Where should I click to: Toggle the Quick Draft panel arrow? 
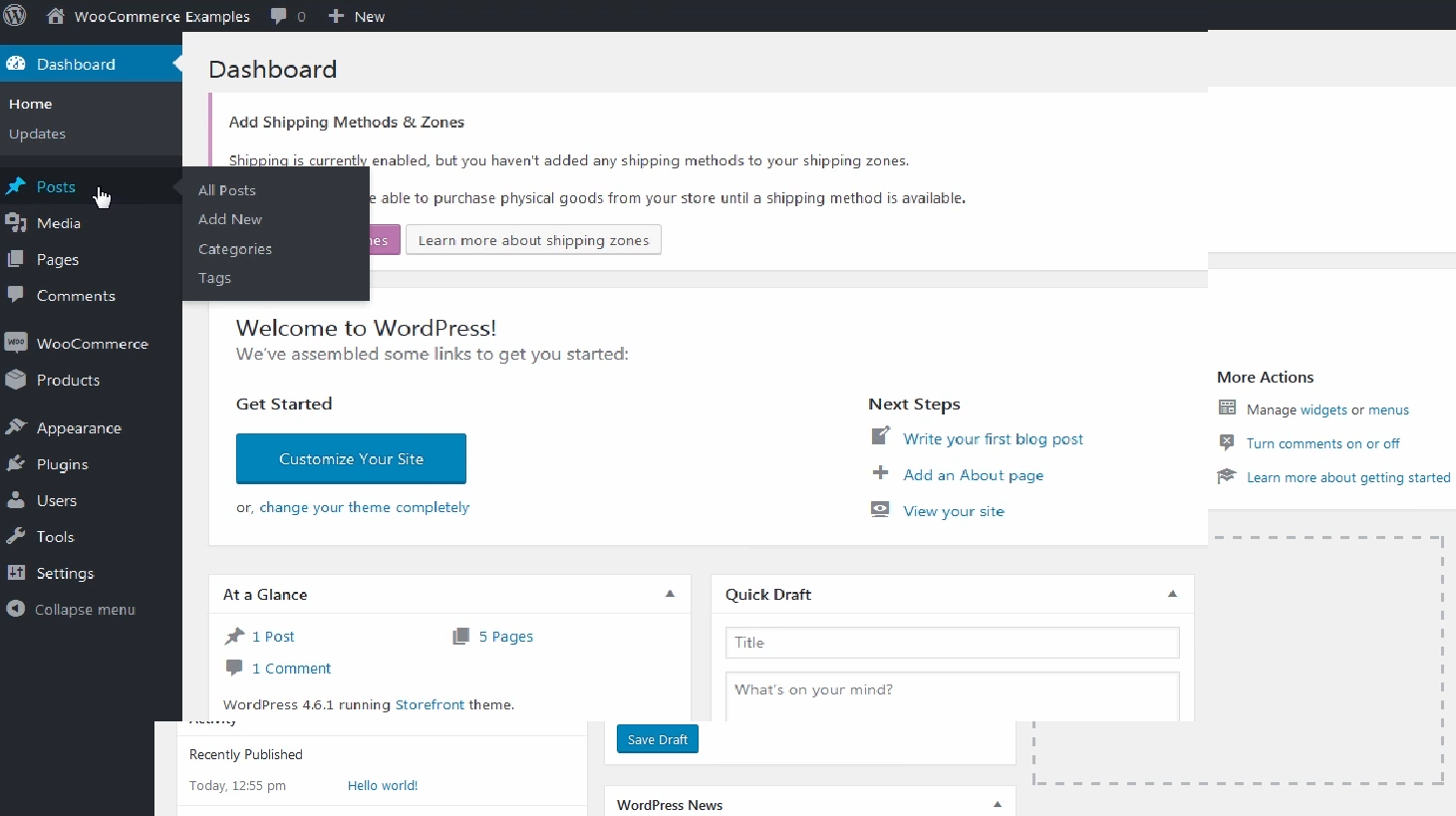(1172, 594)
